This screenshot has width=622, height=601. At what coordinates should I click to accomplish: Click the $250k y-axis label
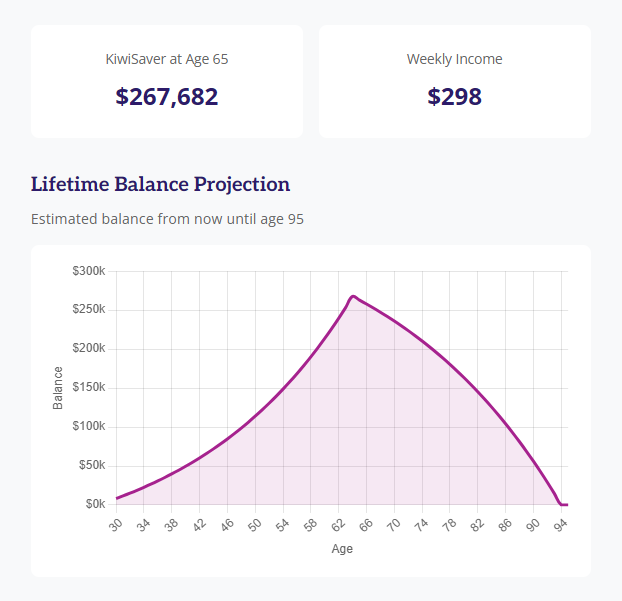pos(88,310)
